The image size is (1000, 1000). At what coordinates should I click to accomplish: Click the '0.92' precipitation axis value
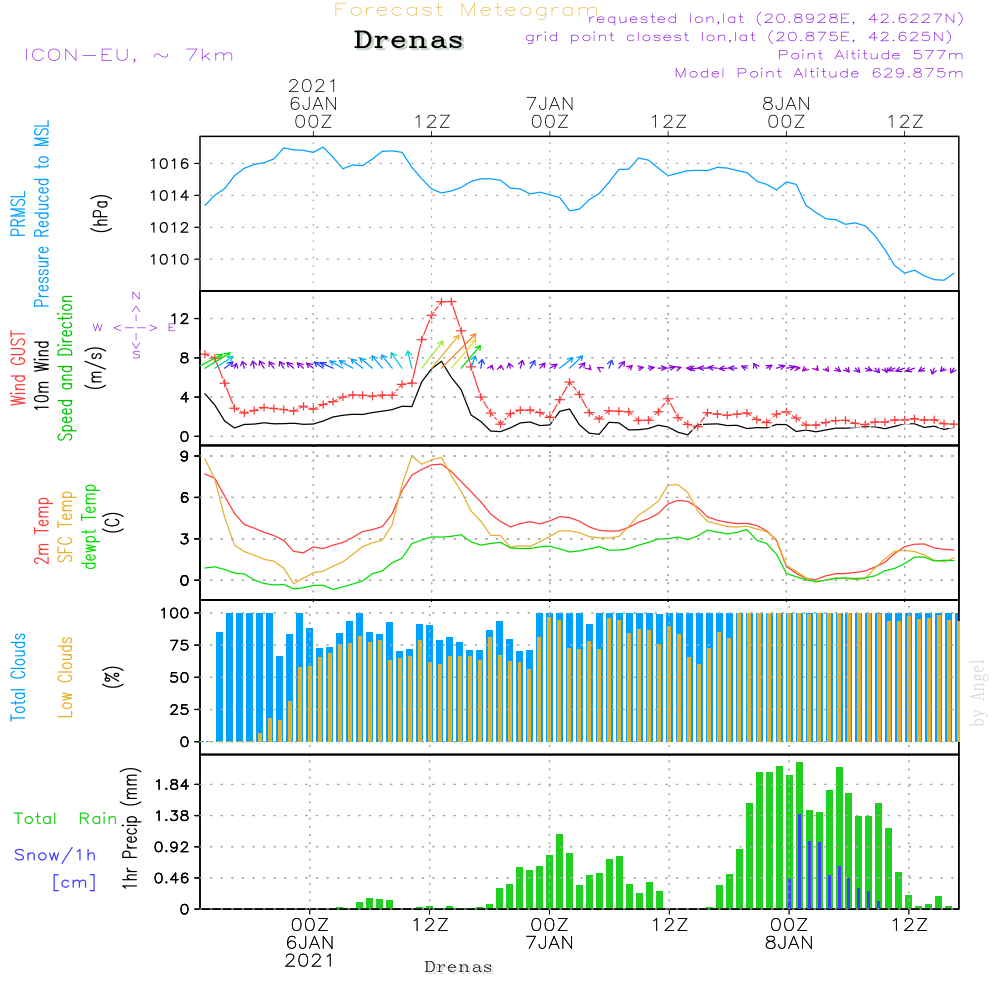pos(172,847)
